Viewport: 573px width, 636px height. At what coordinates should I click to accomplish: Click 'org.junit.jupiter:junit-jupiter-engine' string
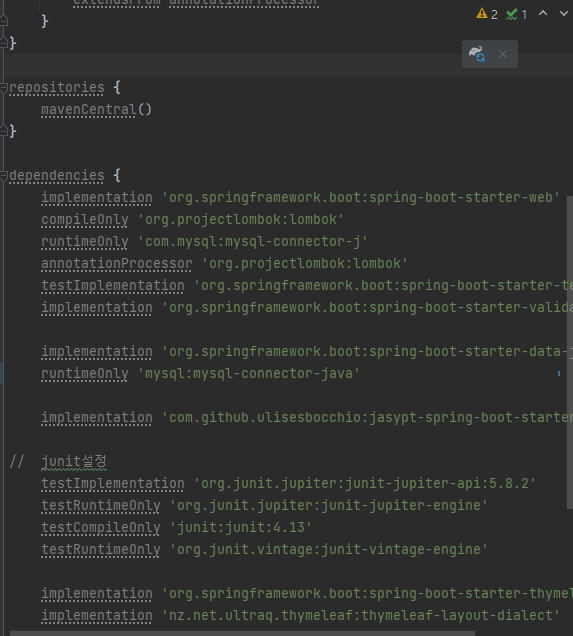point(328,505)
